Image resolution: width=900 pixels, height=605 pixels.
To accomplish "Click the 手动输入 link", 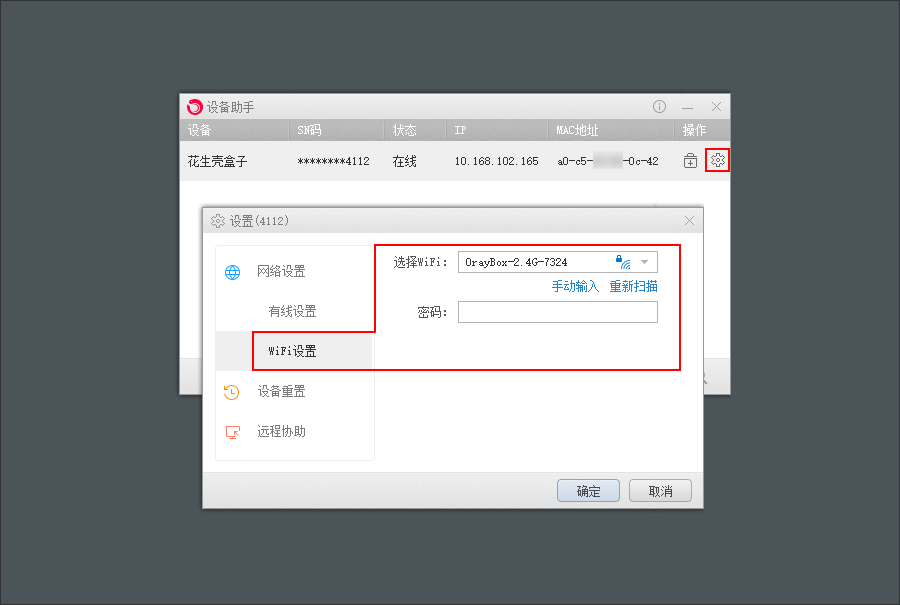I will (x=575, y=286).
